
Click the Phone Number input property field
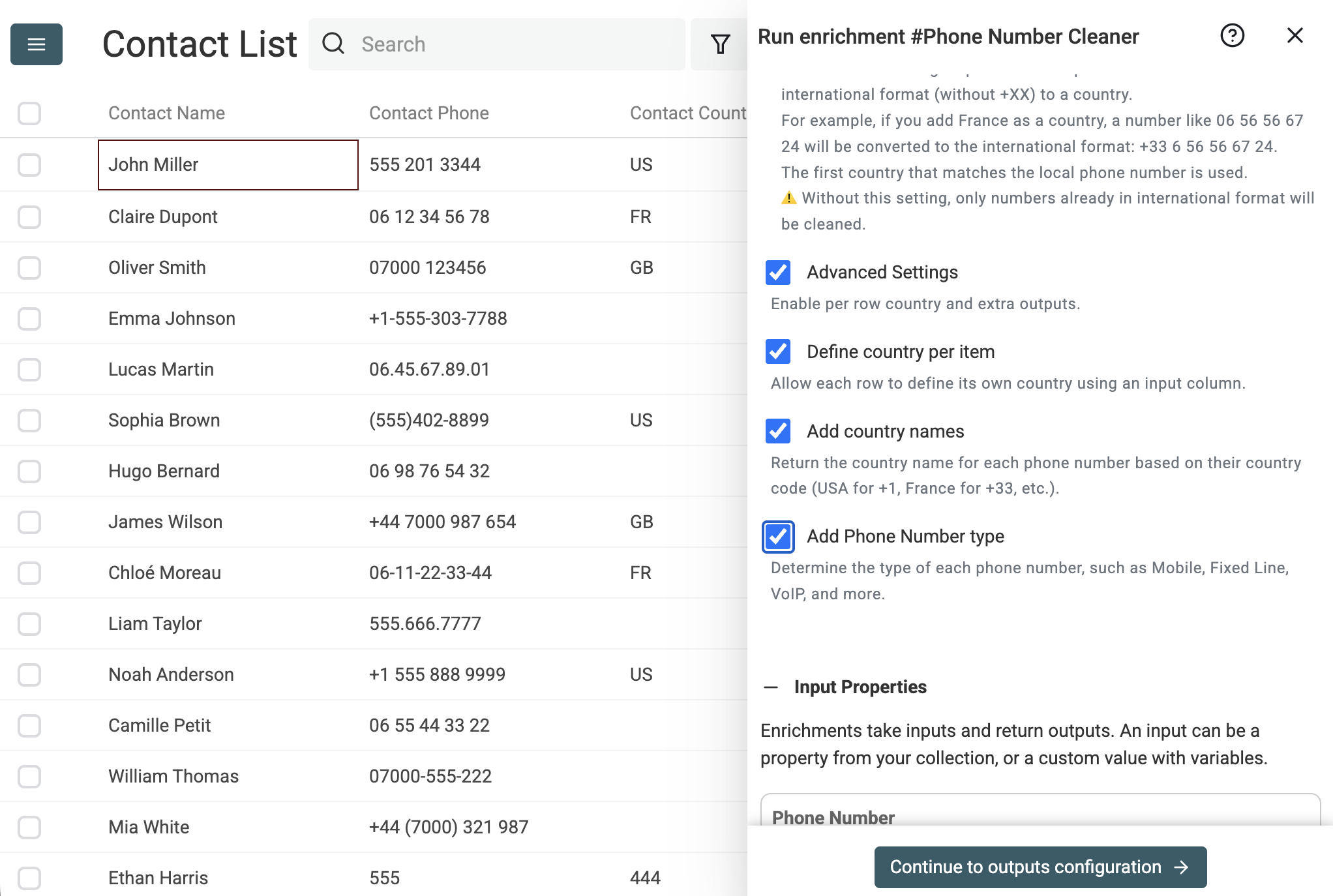(1040, 812)
